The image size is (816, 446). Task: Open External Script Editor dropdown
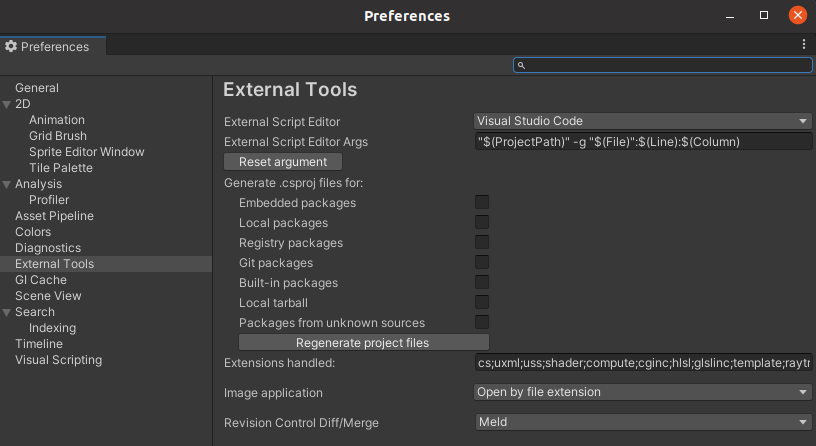[643, 122]
